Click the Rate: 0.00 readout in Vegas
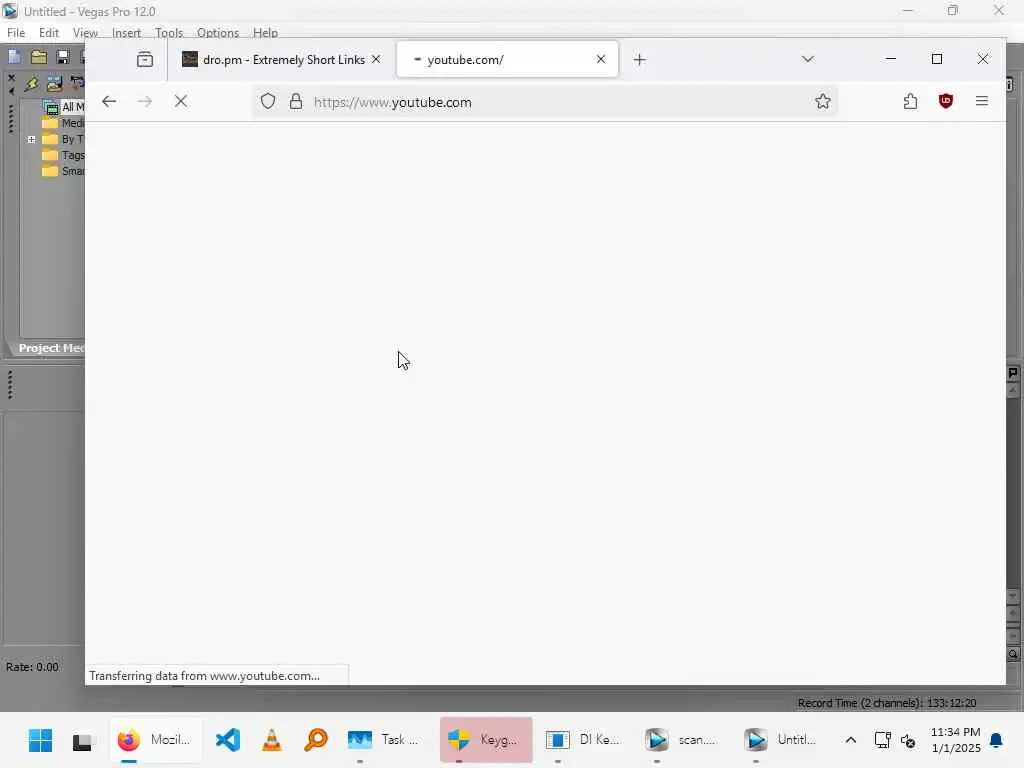Screen dimensions: 1024x768 pyautogui.click(x=32, y=667)
